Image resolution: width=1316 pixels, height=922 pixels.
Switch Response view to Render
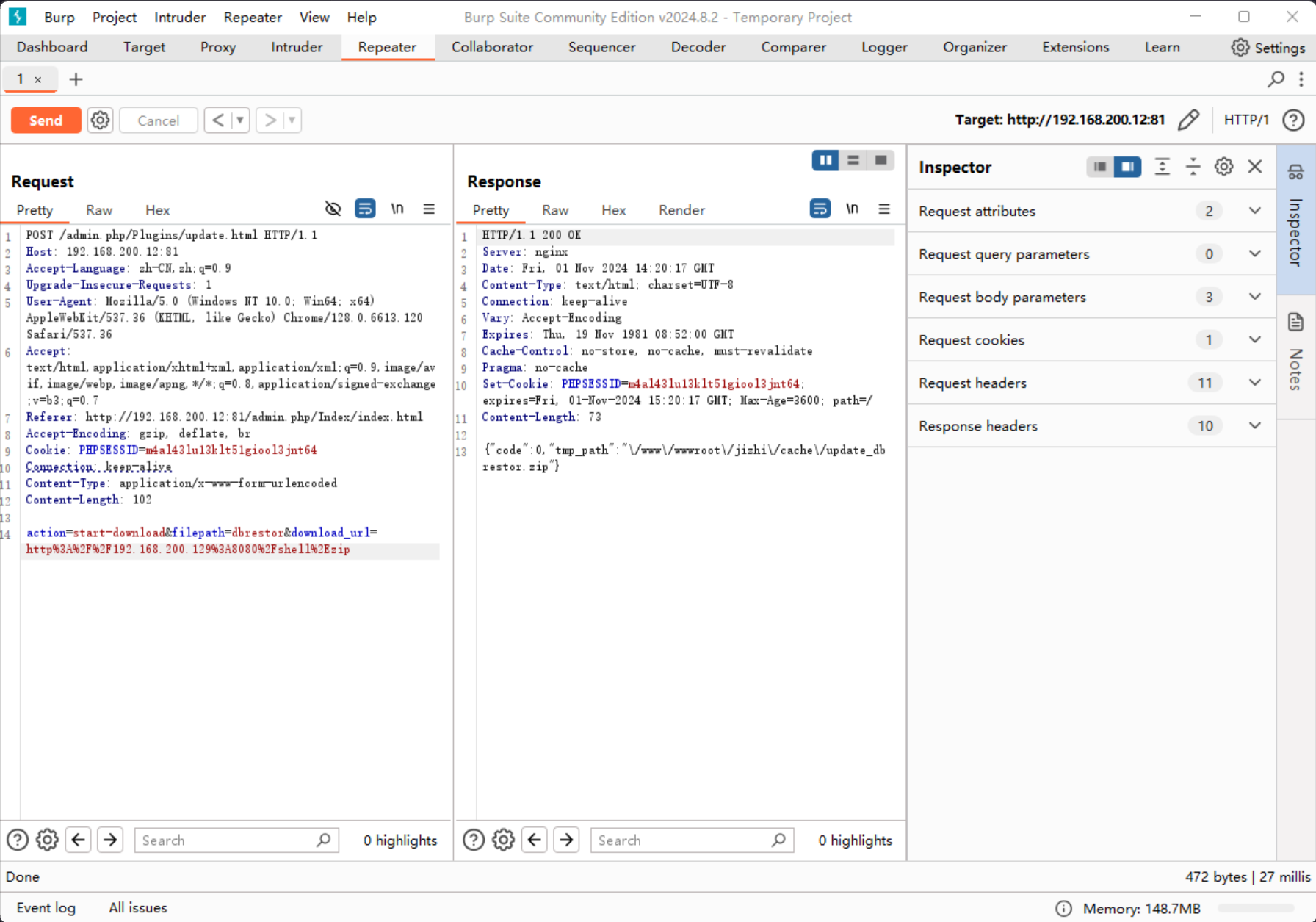pyautogui.click(x=681, y=210)
